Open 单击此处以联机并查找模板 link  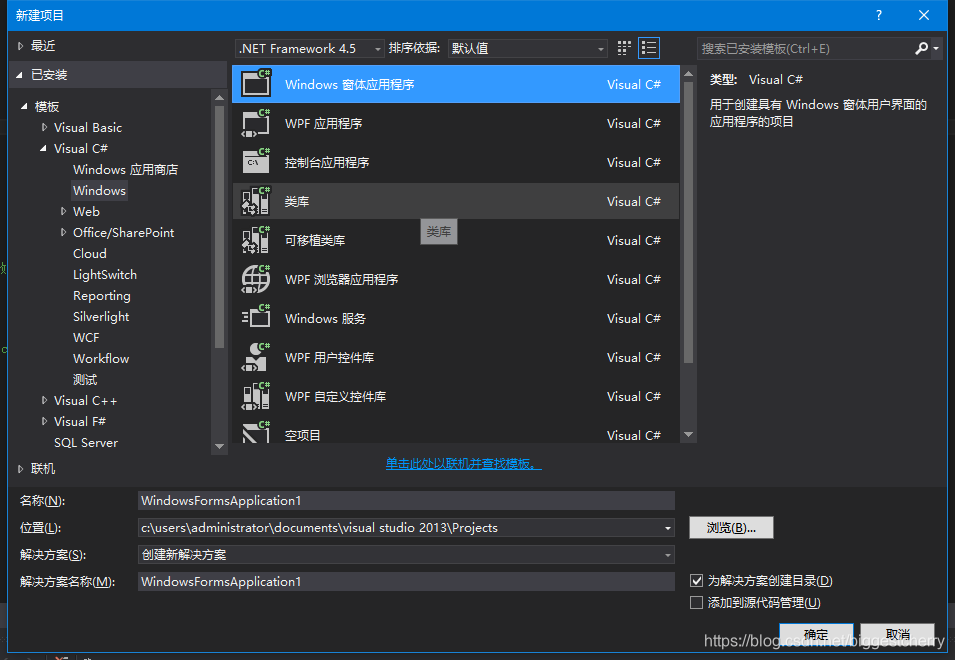pos(463,464)
